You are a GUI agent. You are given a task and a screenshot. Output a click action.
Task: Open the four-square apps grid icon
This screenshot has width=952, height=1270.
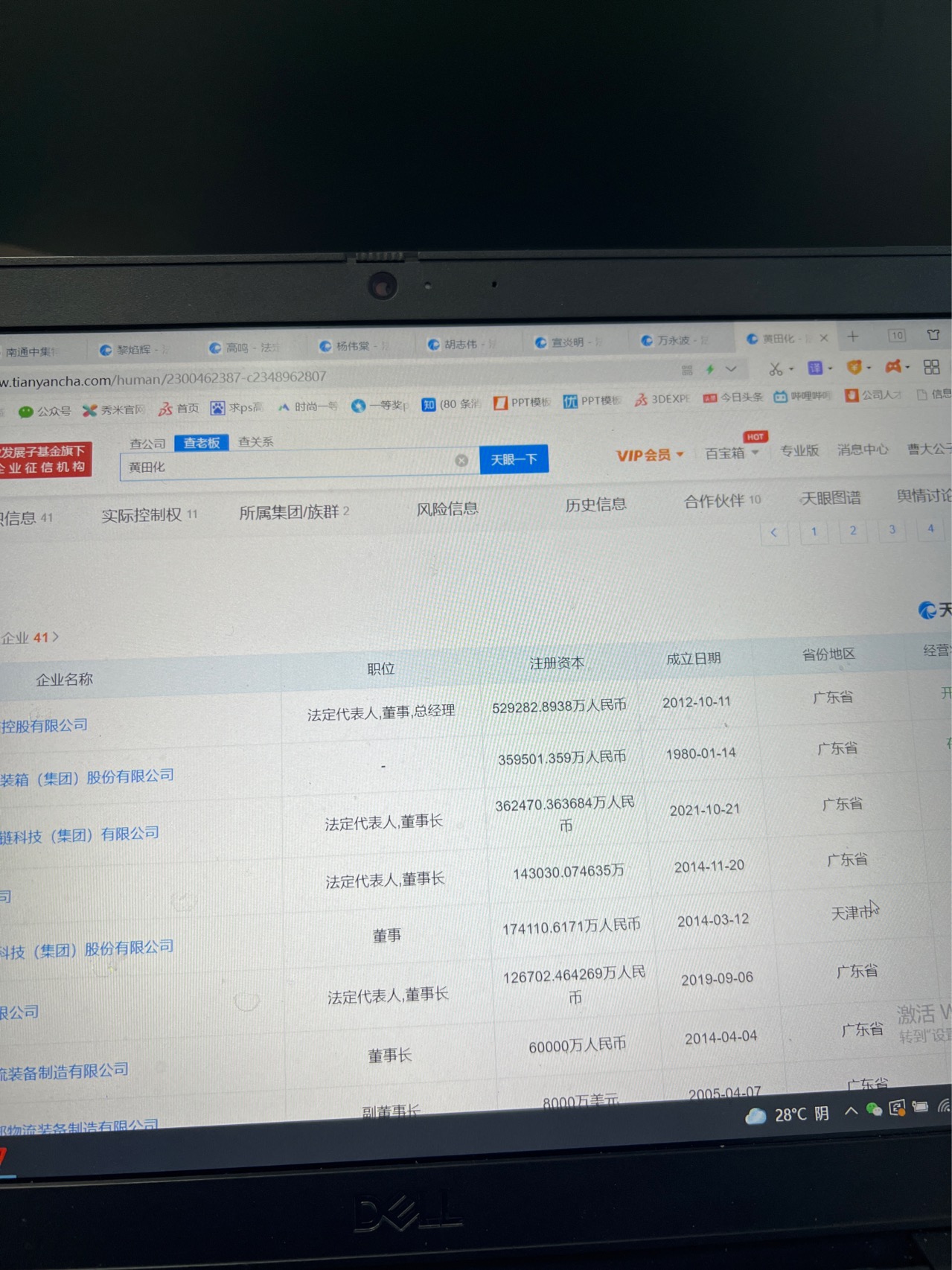tap(931, 367)
